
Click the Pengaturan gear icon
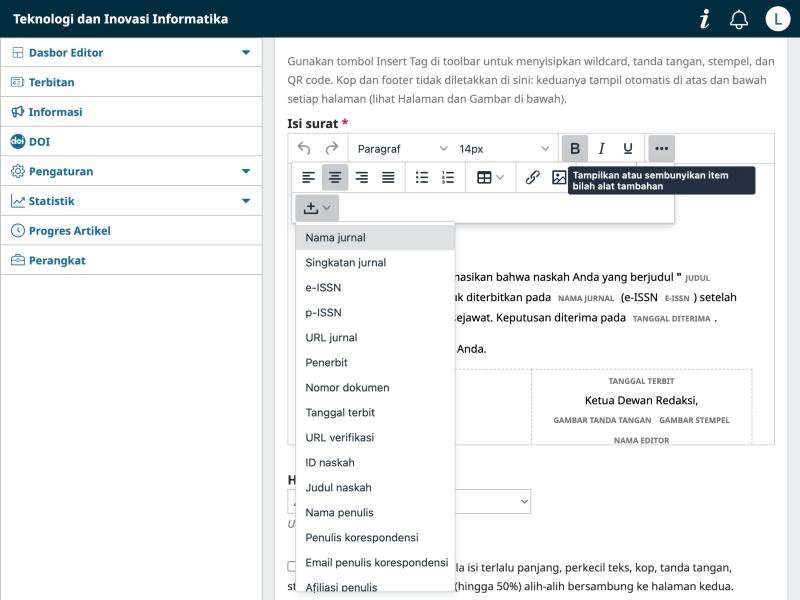17,171
